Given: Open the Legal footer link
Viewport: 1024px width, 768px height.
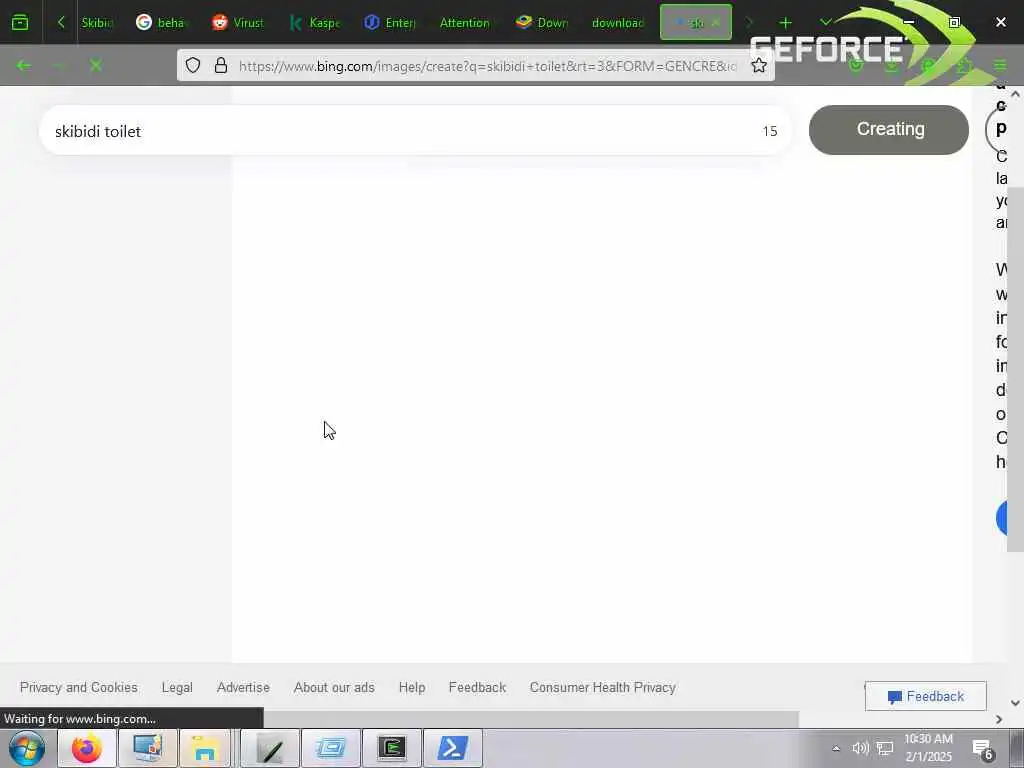Looking at the screenshot, I should coord(177,688).
